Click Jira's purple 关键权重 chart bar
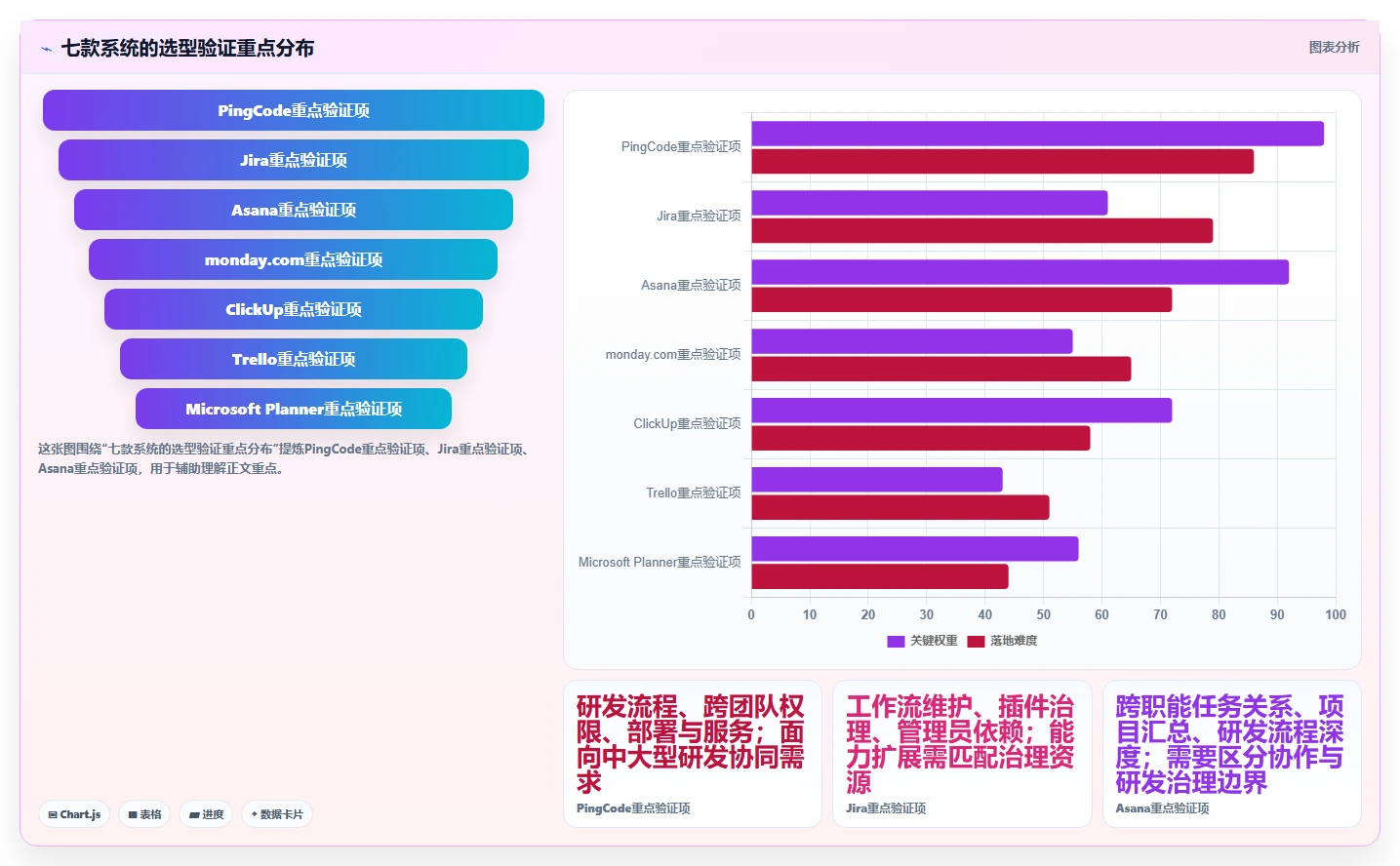The image size is (1400, 866). [x=929, y=203]
